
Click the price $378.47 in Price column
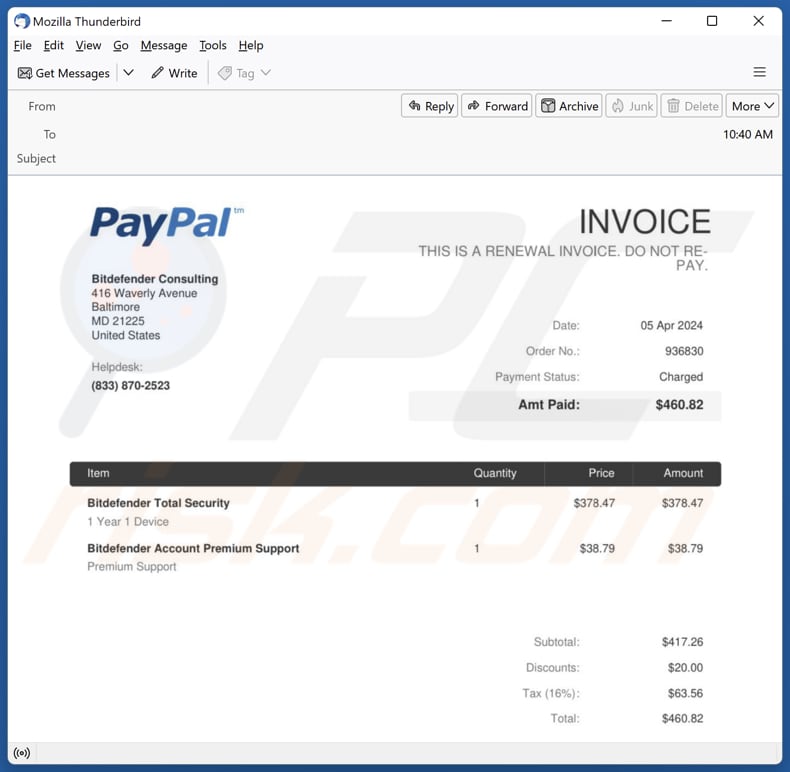coord(594,503)
